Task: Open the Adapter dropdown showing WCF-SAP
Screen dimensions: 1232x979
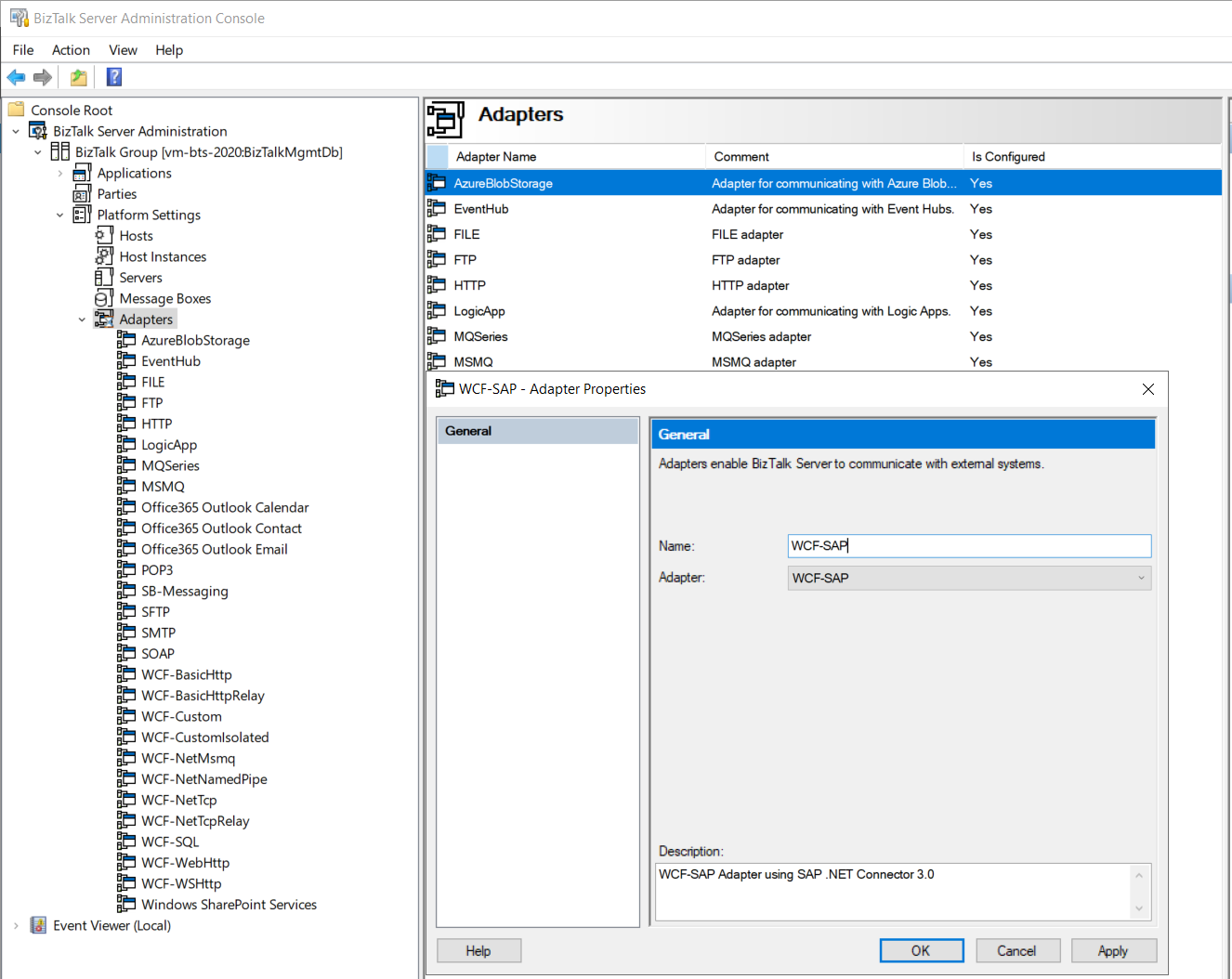Action: (x=969, y=578)
